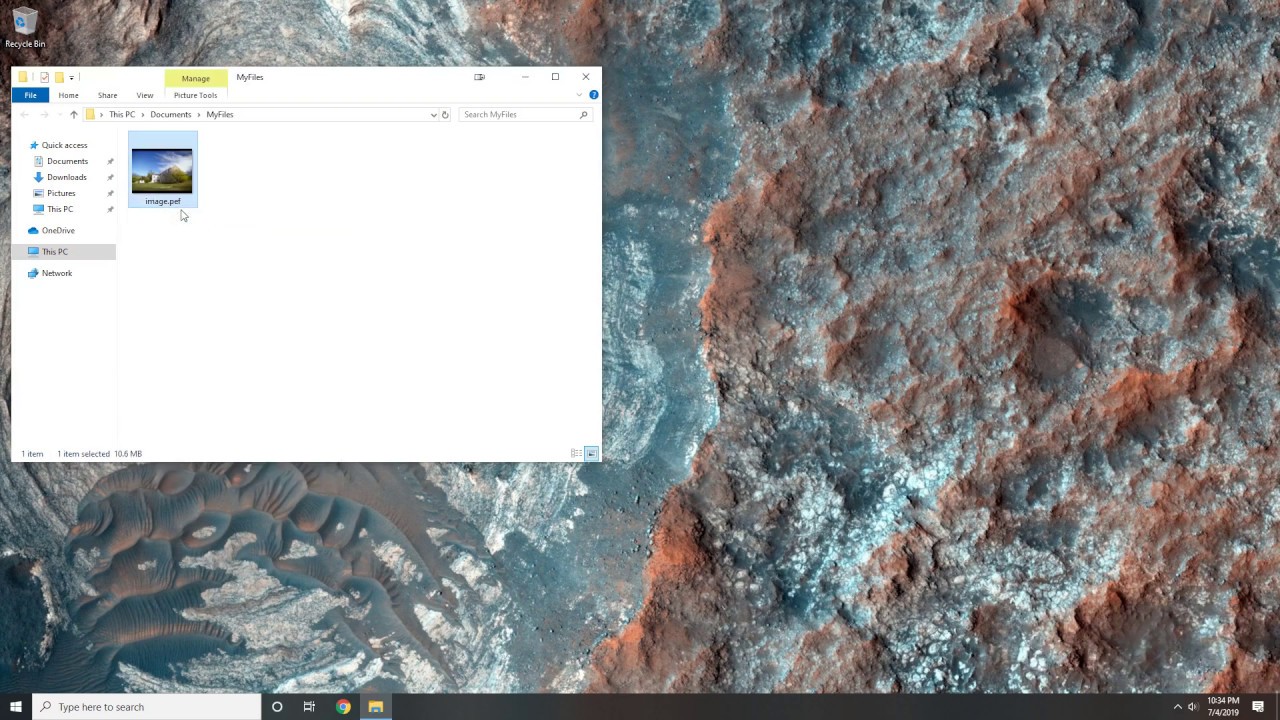Minimize the MyFiles Explorer window
The image size is (1280, 720).
(525, 77)
